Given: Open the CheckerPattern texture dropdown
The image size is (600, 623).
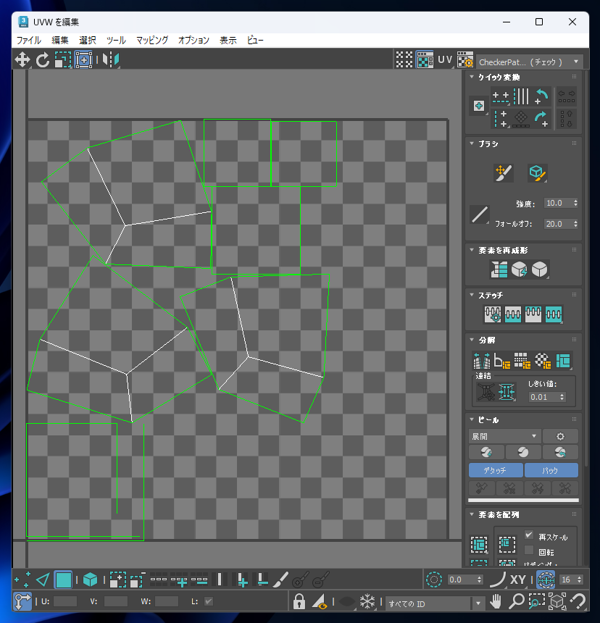Looking at the screenshot, I should click(529, 62).
